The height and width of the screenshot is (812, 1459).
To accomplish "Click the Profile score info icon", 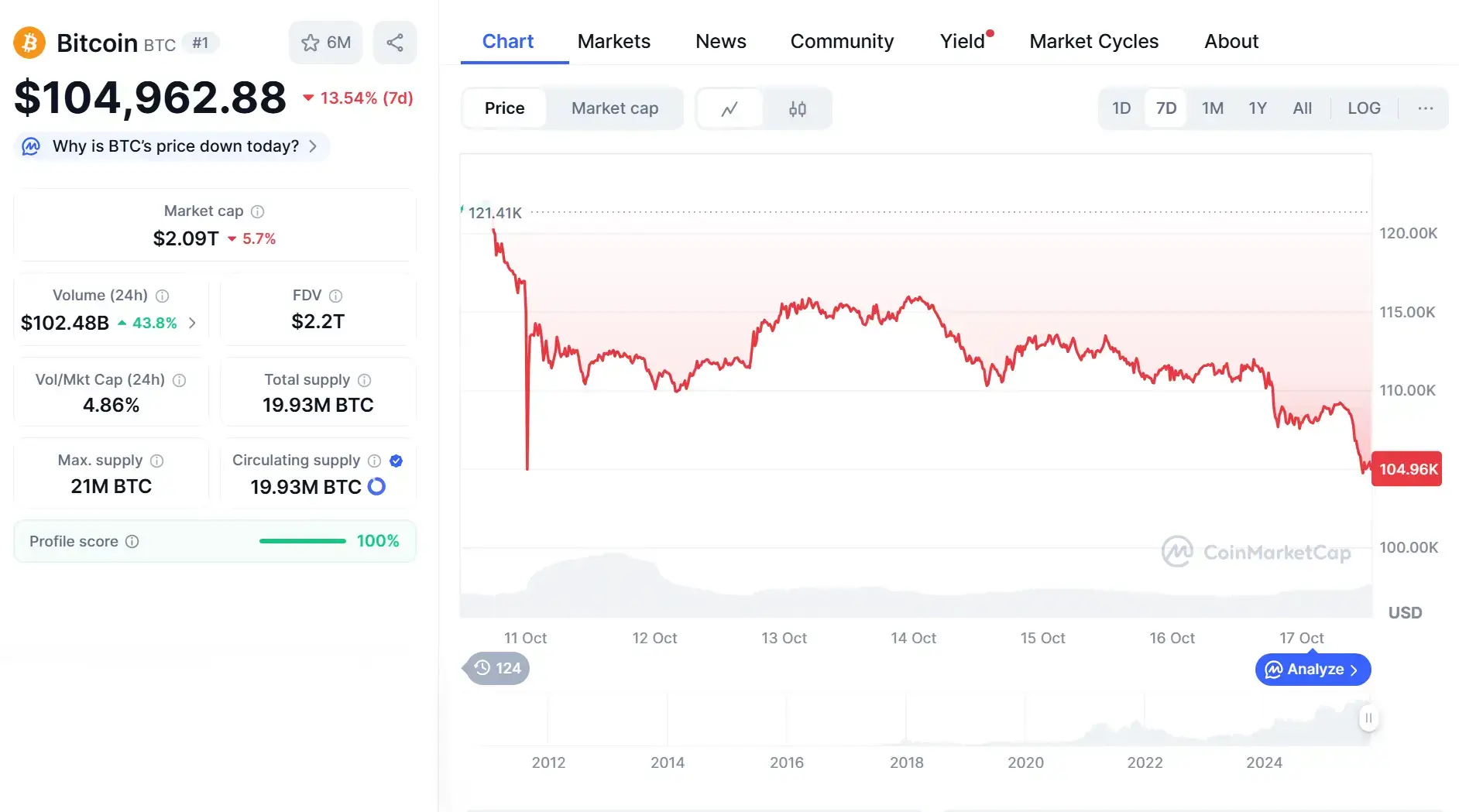I will click(132, 542).
